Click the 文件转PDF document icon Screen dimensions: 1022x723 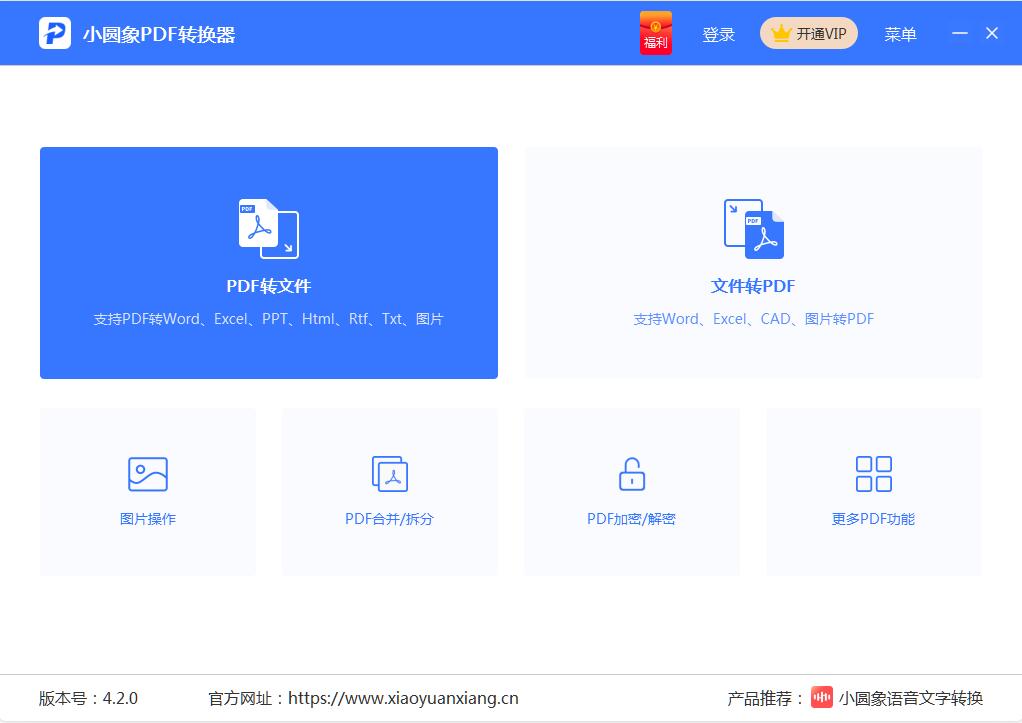pyautogui.click(x=753, y=228)
